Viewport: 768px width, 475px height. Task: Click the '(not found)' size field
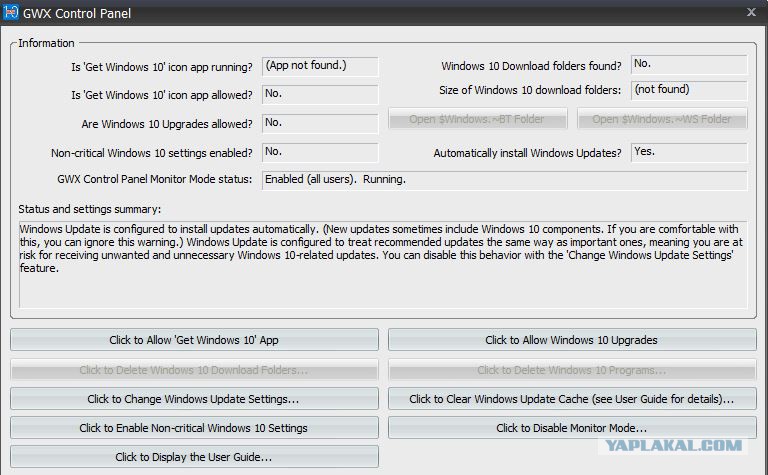coord(689,90)
